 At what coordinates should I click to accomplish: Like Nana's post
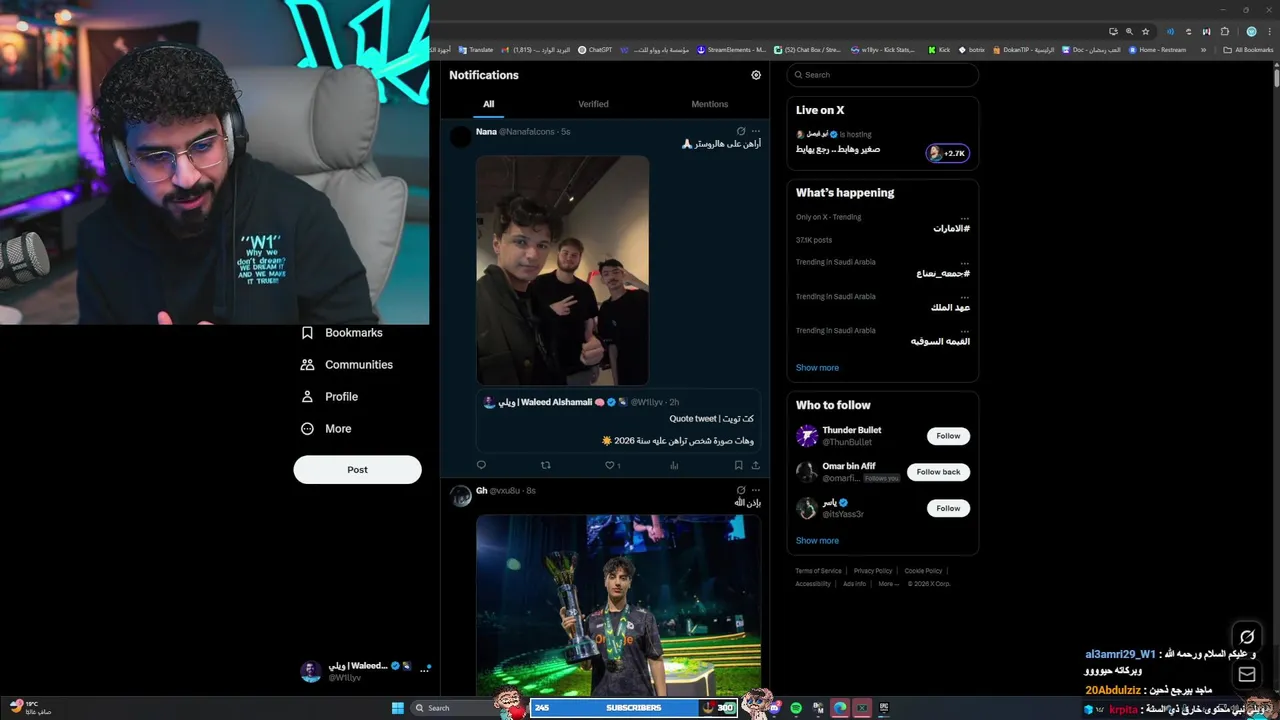[612, 465]
